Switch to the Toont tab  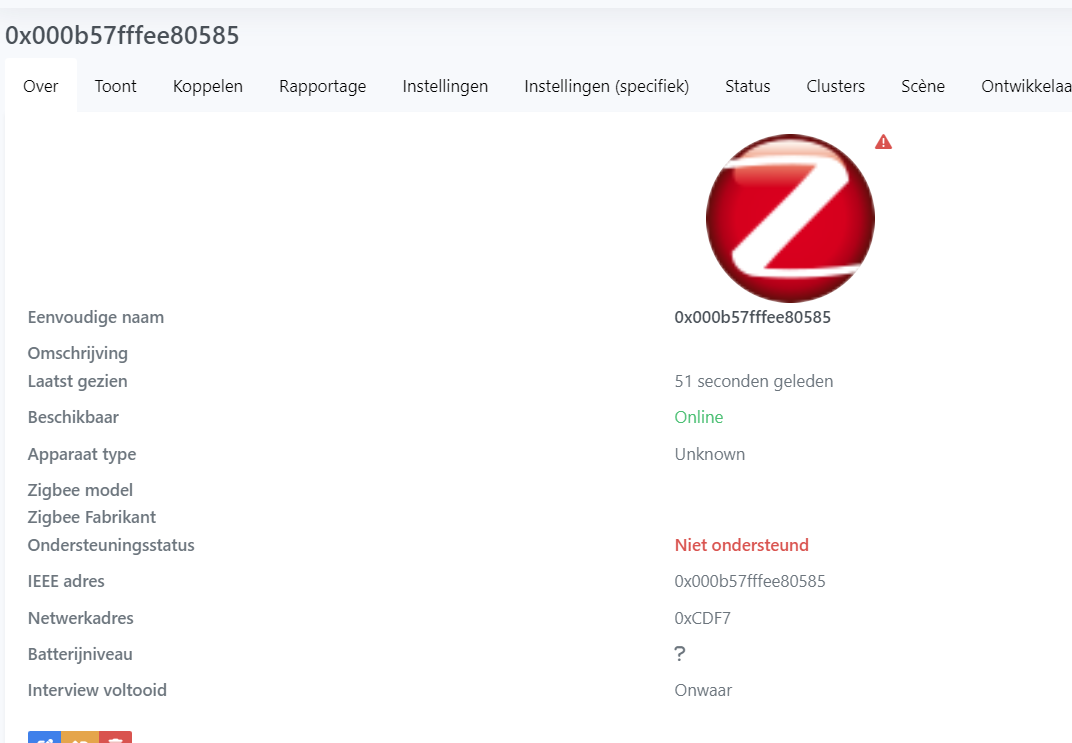point(116,86)
